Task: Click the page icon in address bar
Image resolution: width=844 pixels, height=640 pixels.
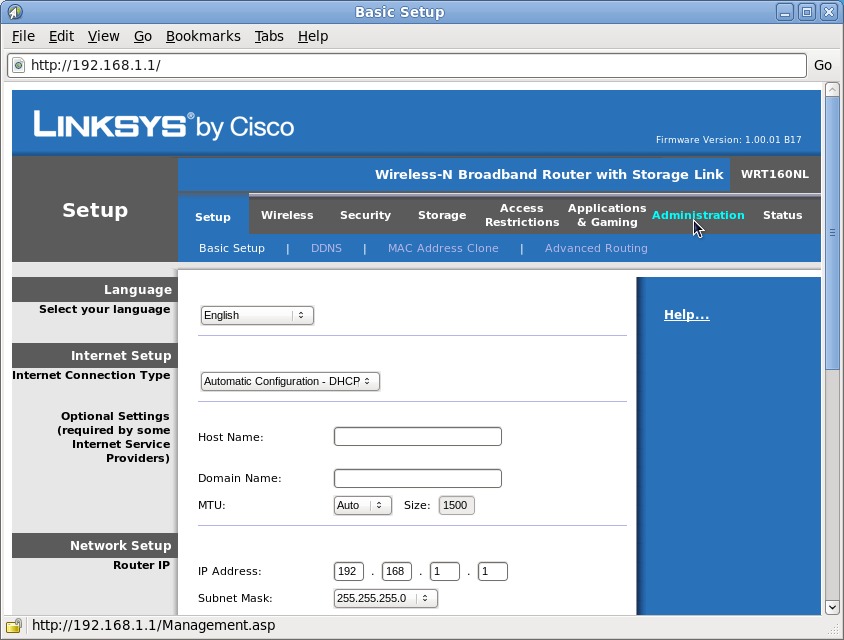Action: pos(18,65)
